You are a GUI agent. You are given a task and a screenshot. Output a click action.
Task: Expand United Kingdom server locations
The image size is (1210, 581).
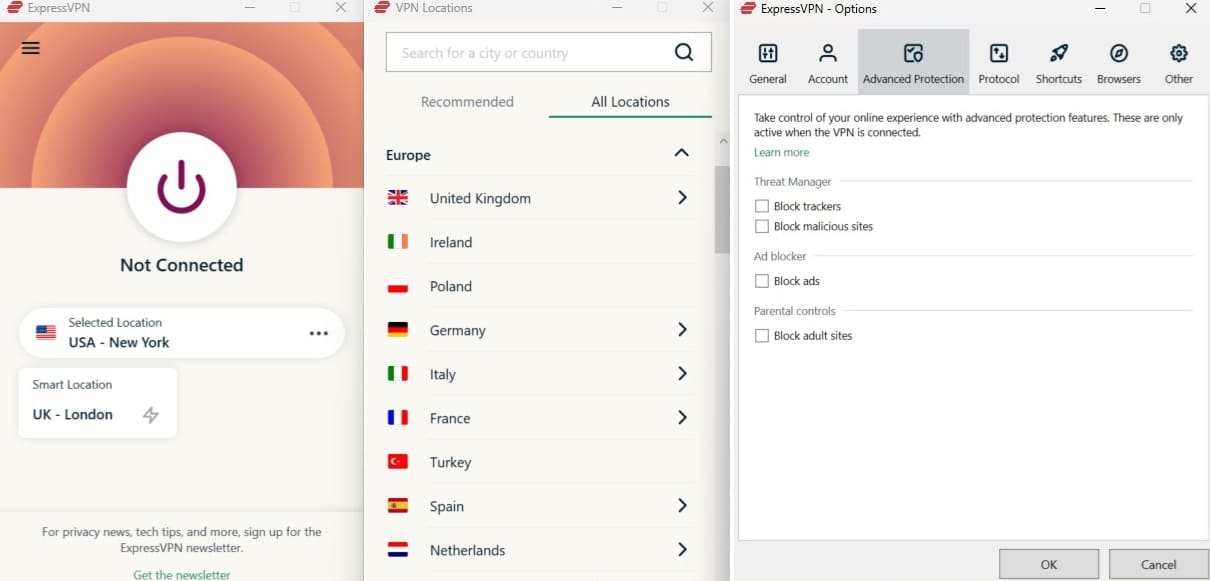[682, 198]
